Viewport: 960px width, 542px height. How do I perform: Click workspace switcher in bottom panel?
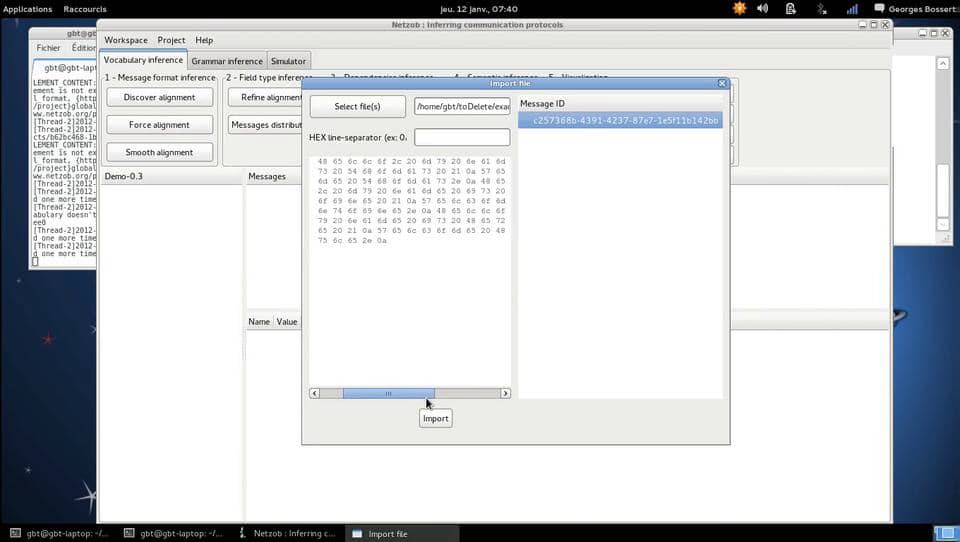pos(946,533)
